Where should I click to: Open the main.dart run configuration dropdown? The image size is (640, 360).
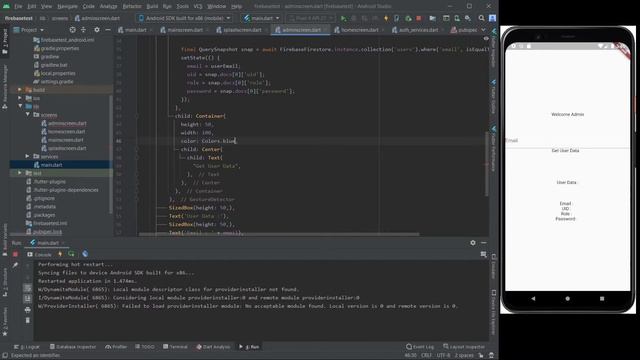coord(261,18)
